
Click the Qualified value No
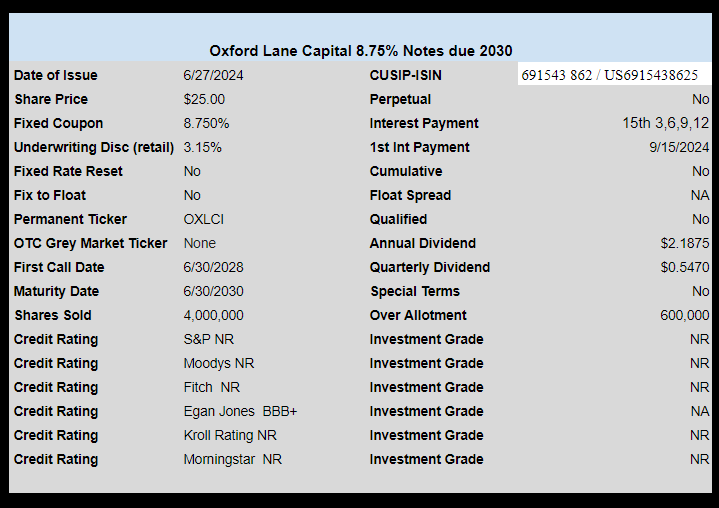tap(701, 219)
